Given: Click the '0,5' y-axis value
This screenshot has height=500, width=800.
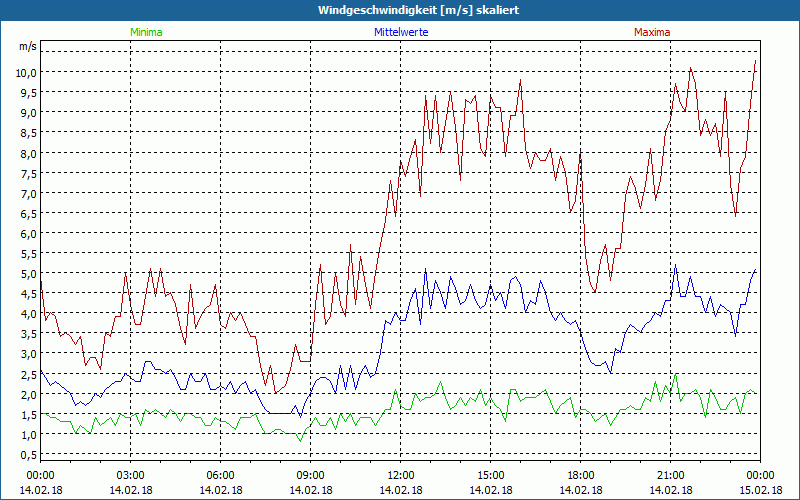Looking at the screenshot, I should (x=28, y=455).
